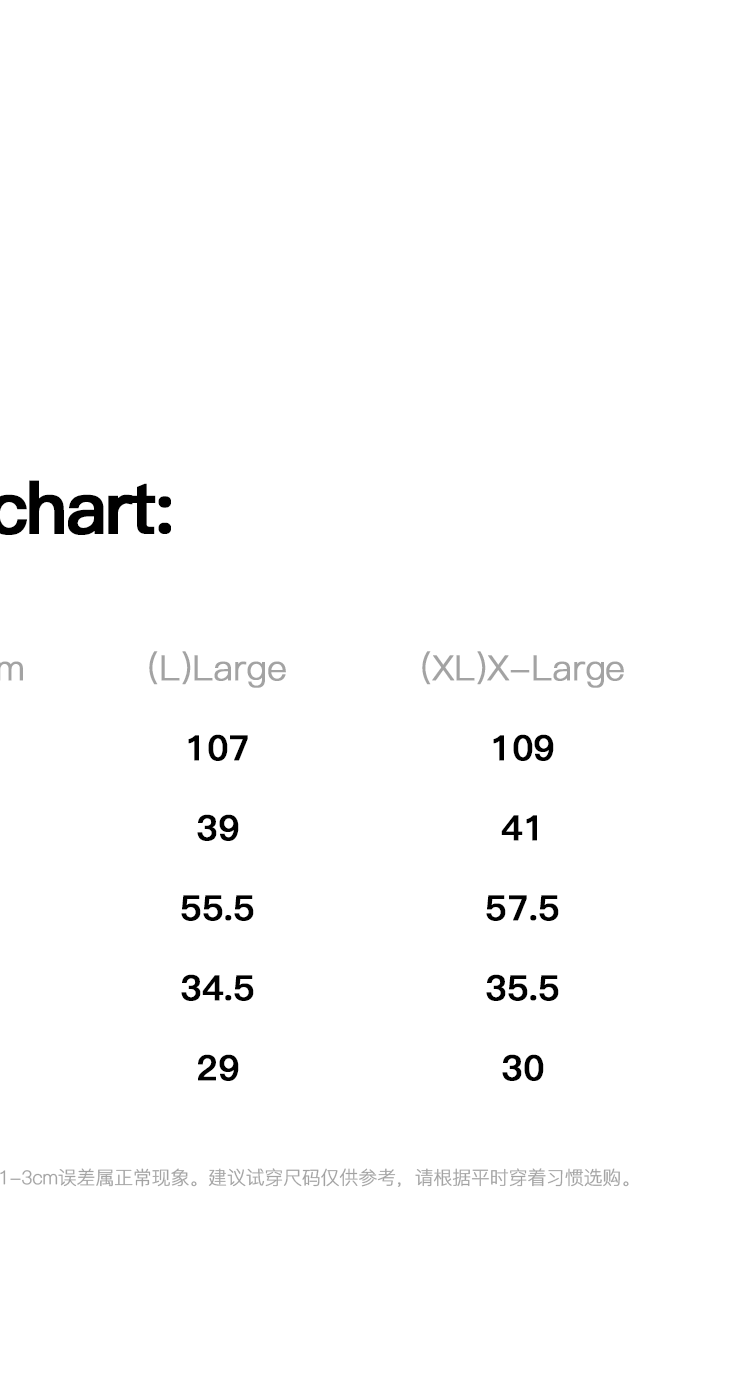The height and width of the screenshot is (1399, 750).
Task: Click the 35.5 measurement under X-Large
Action: coord(522,988)
